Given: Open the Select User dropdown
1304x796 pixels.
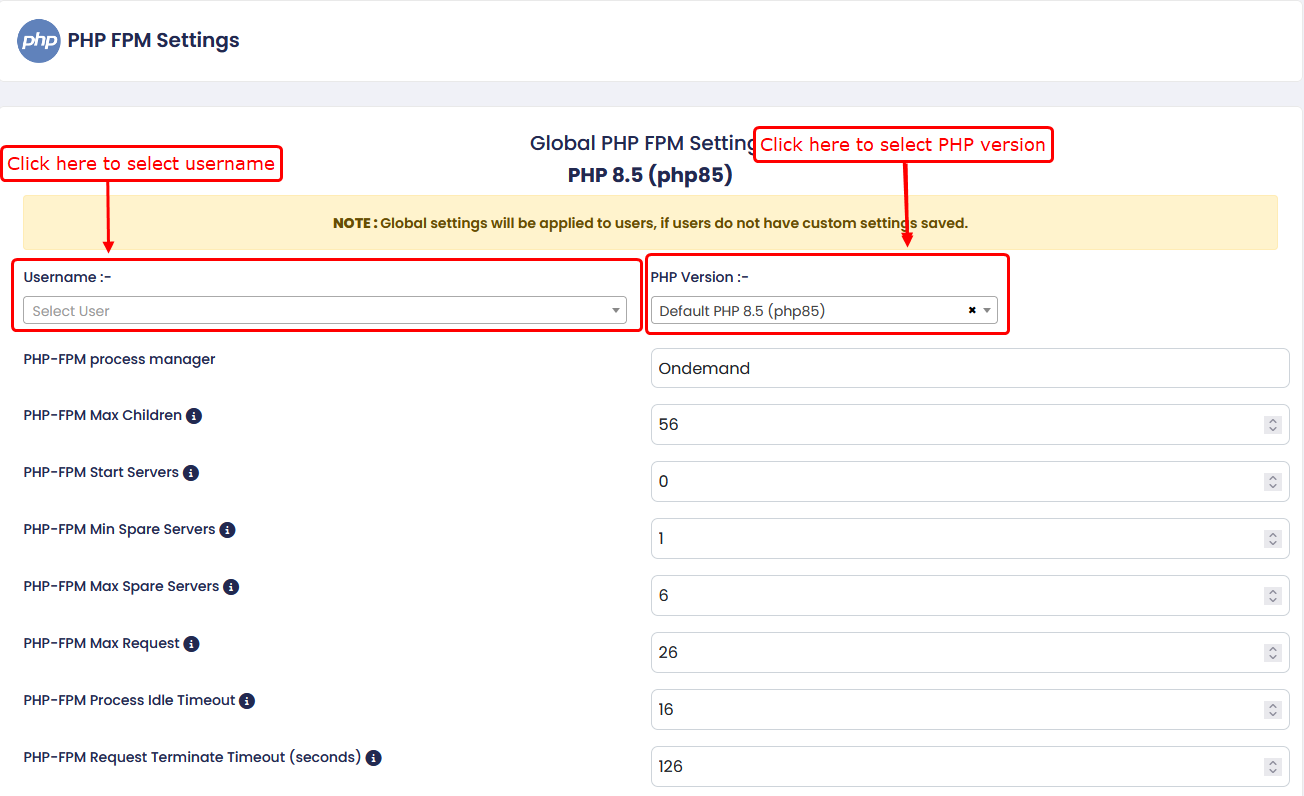Looking at the screenshot, I should pos(324,311).
